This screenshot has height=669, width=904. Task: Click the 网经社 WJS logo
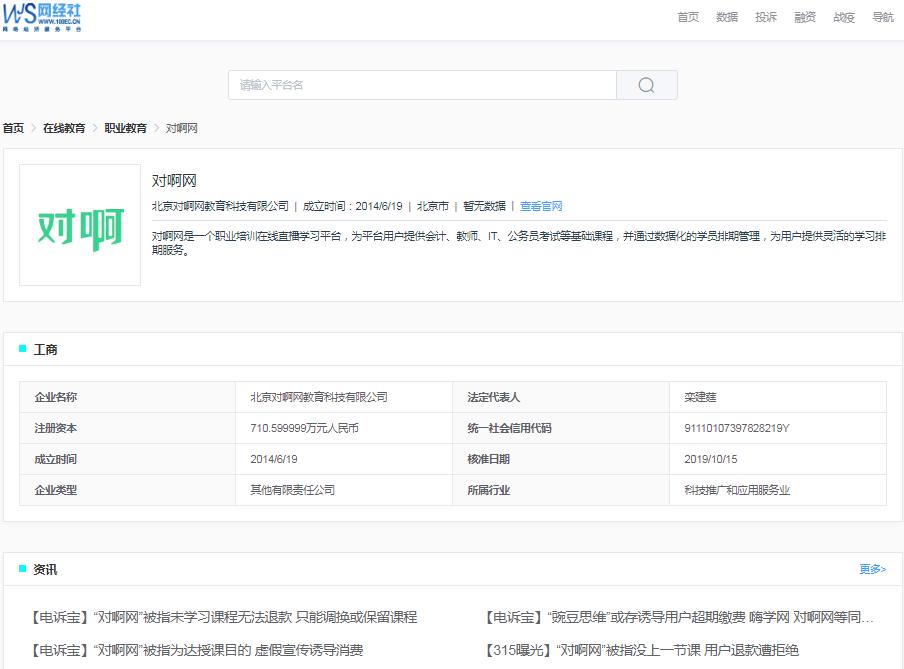(43, 18)
